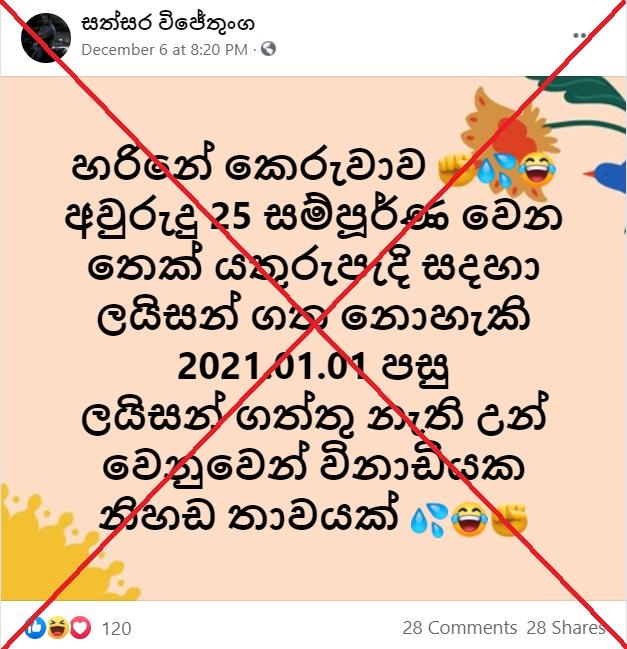Screen dimensions: 627x649
Task: Click the 2021.01.01 date text in post
Action: click(271, 366)
